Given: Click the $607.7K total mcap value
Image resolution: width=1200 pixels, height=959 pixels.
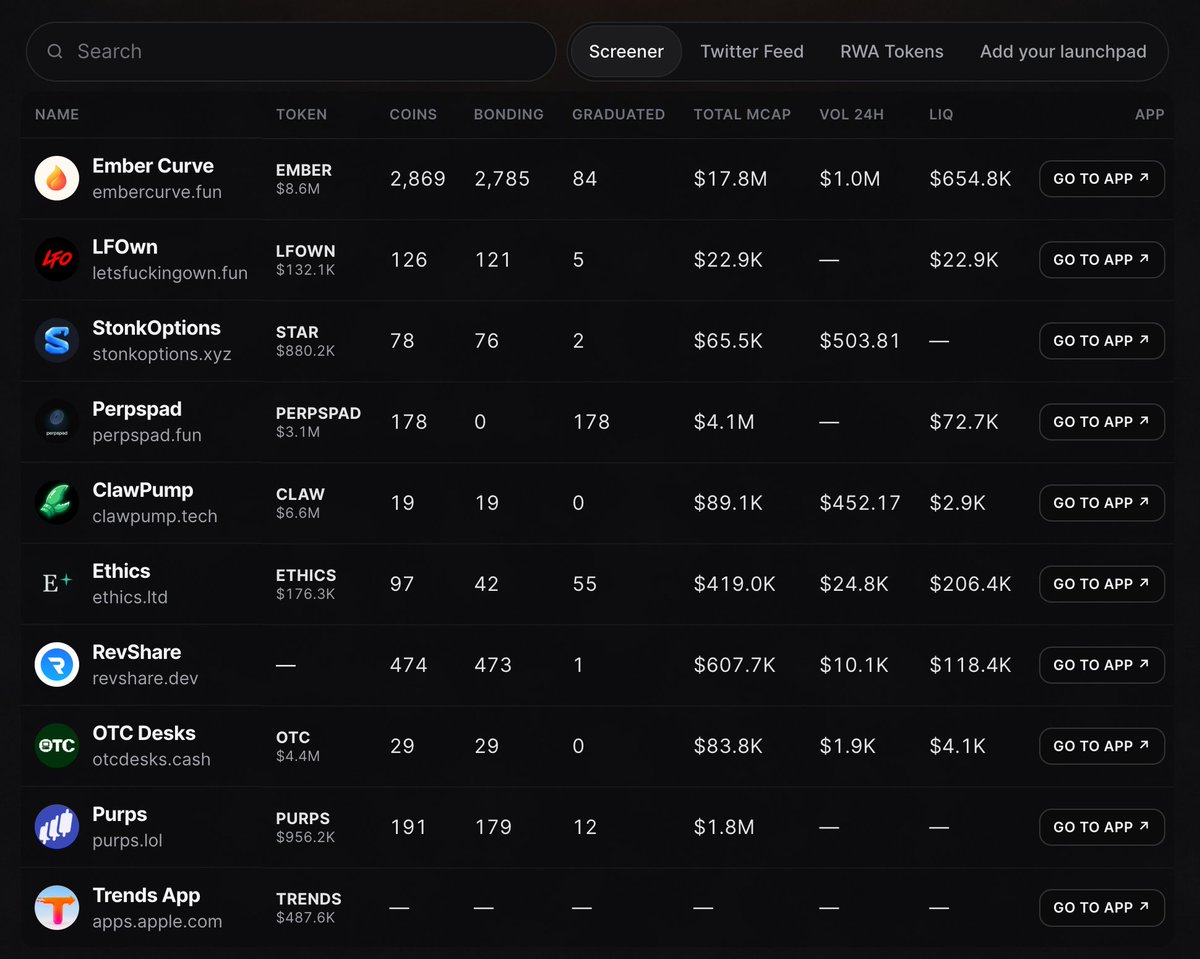Looking at the screenshot, I should [735, 665].
